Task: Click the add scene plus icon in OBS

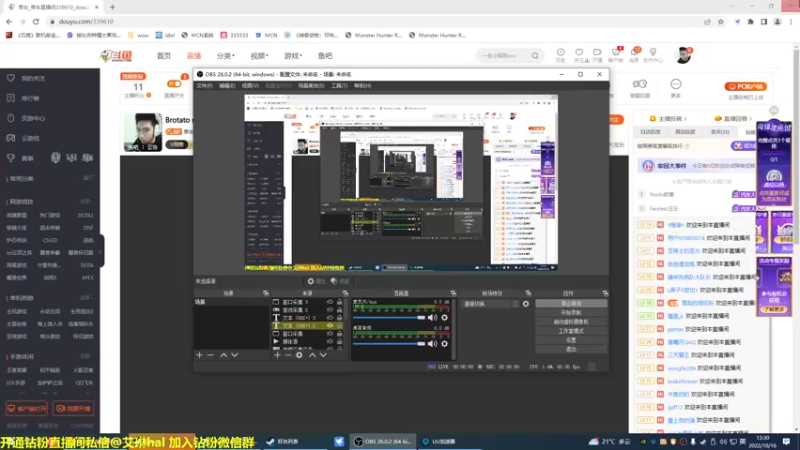Action: pyautogui.click(x=199, y=355)
